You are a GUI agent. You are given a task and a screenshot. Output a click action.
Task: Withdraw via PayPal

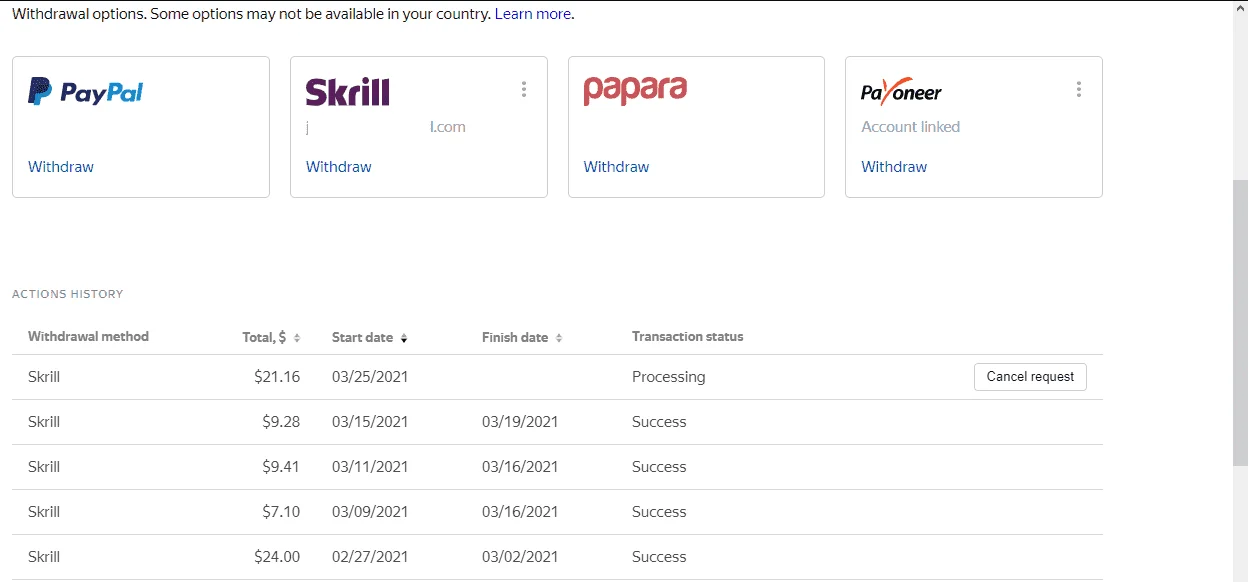(x=61, y=167)
